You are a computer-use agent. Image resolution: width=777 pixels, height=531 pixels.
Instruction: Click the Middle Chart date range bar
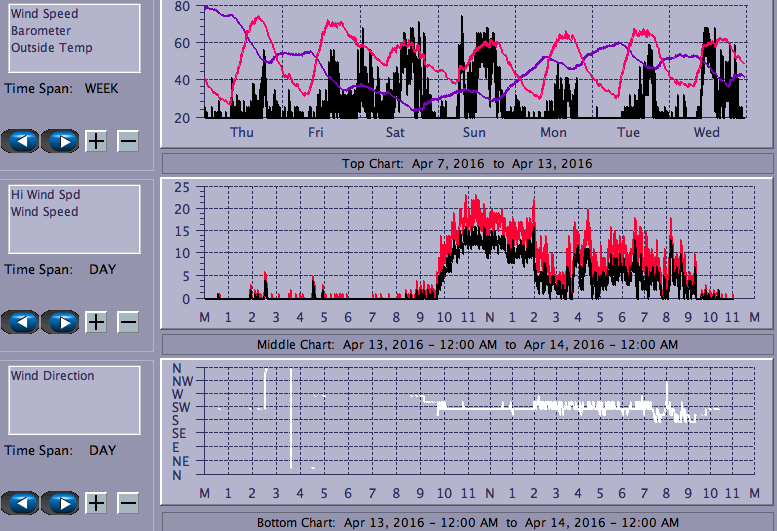click(x=467, y=344)
